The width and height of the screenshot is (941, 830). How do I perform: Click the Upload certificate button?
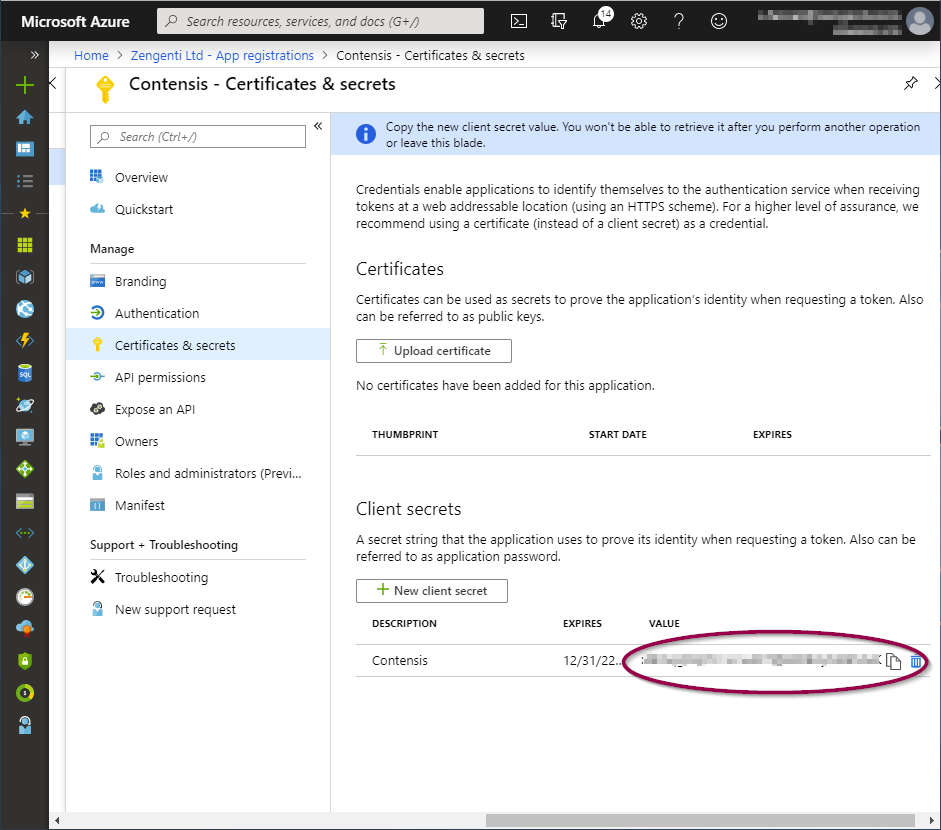[433, 350]
